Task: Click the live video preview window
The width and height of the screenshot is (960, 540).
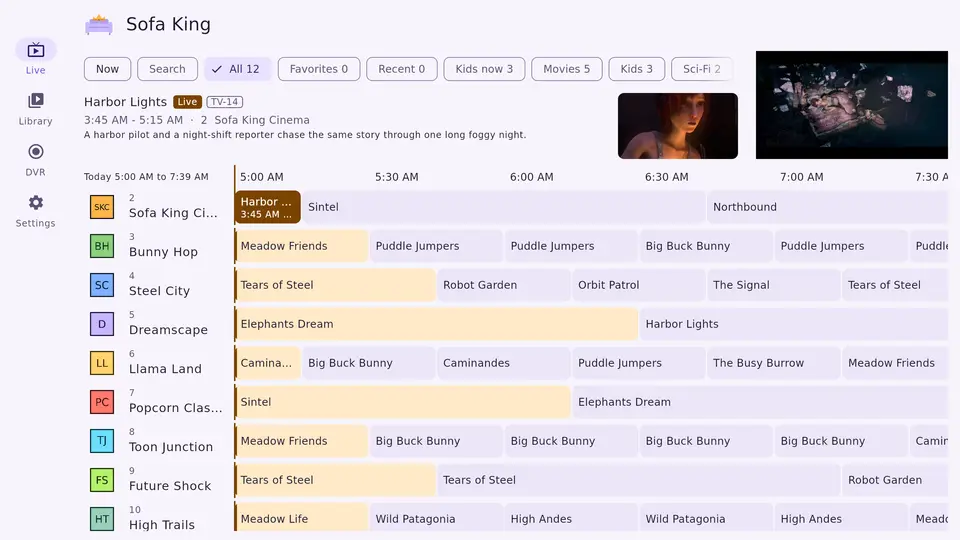Action: (852, 105)
